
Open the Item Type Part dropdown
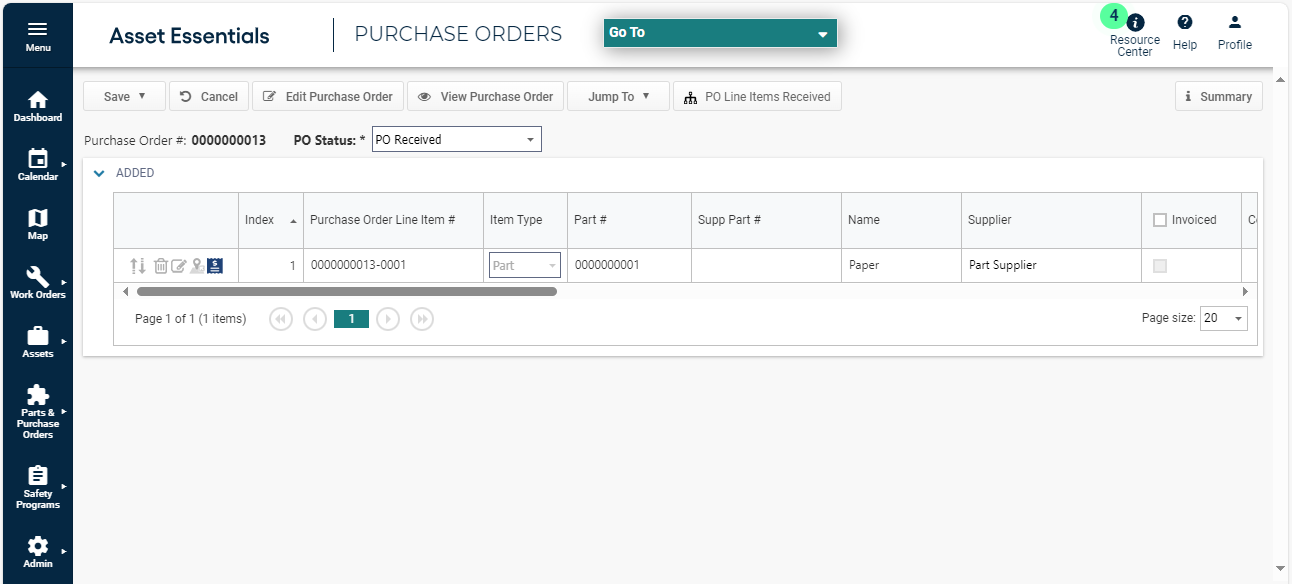point(525,265)
